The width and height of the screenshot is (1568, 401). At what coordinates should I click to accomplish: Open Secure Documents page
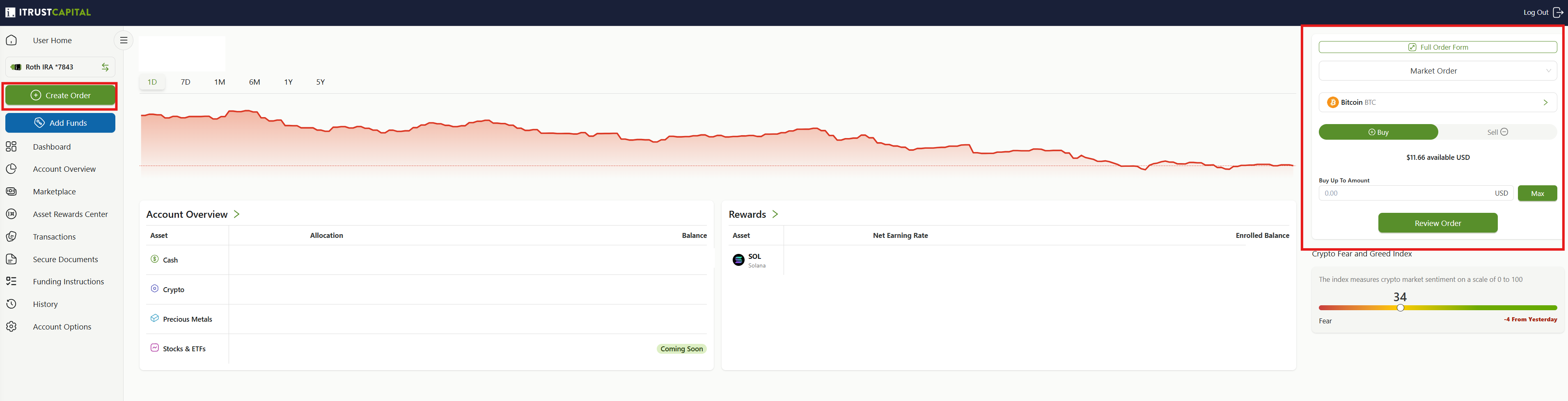click(65, 259)
